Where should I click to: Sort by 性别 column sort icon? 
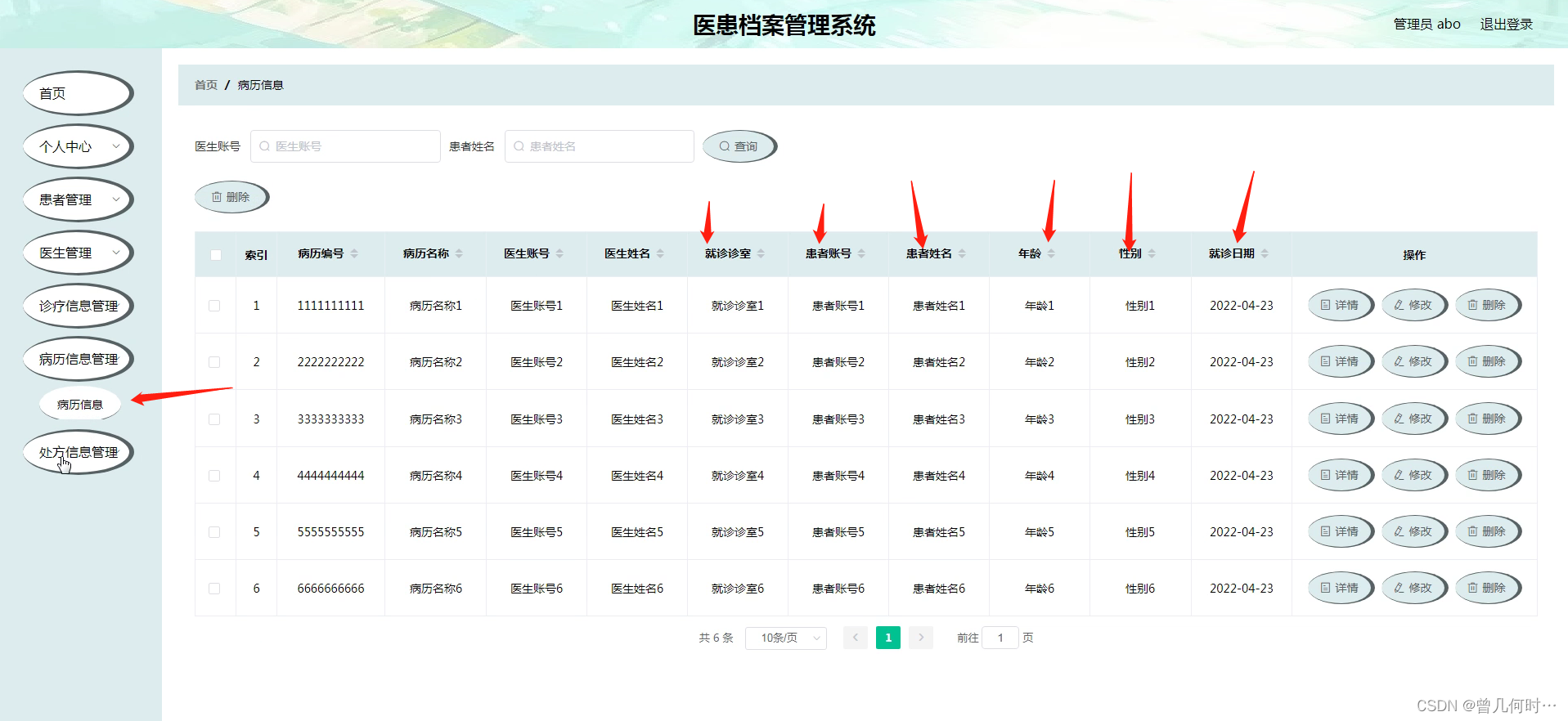pyautogui.click(x=1152, y=254)
